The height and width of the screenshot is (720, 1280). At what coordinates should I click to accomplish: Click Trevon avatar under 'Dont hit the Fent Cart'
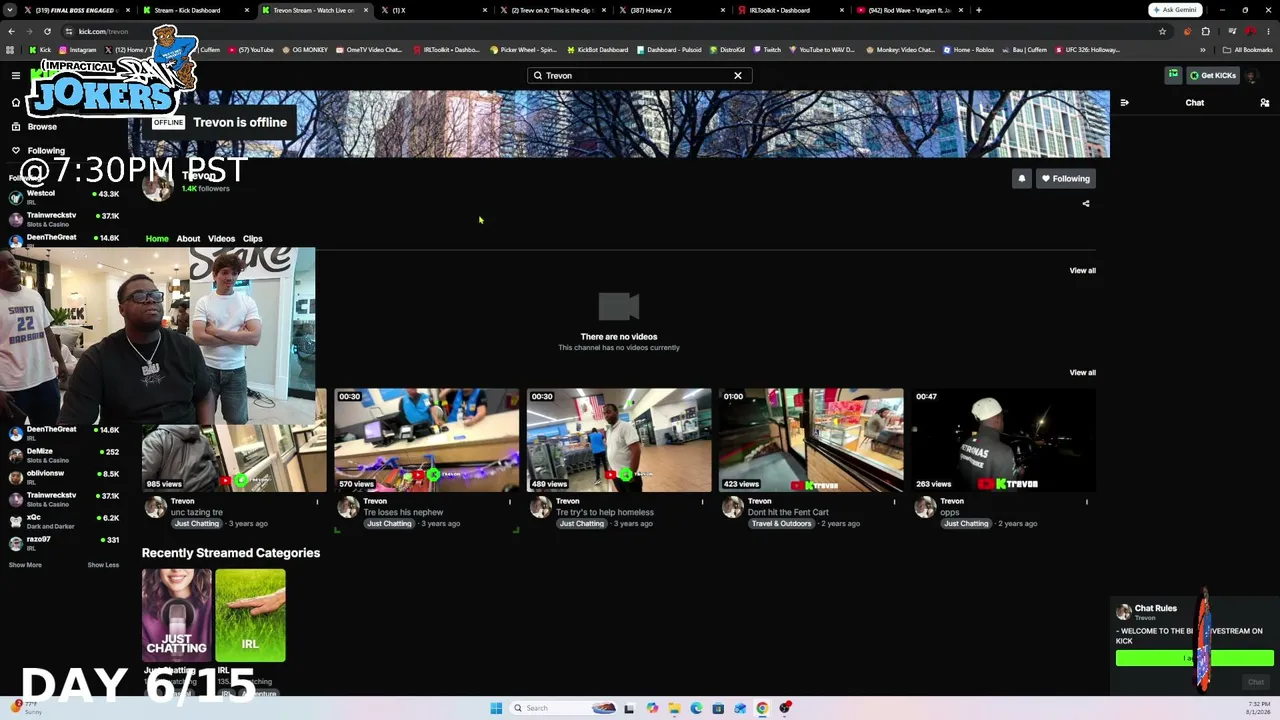[x=733, y=509]
